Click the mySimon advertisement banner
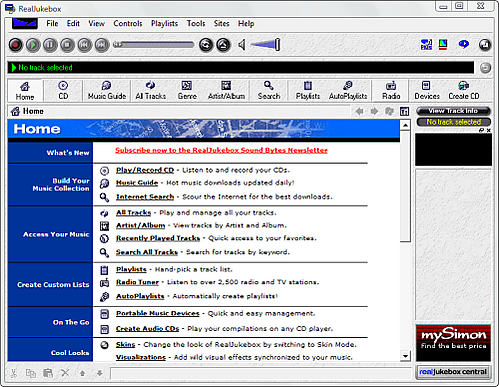 (x=453, y=343)
